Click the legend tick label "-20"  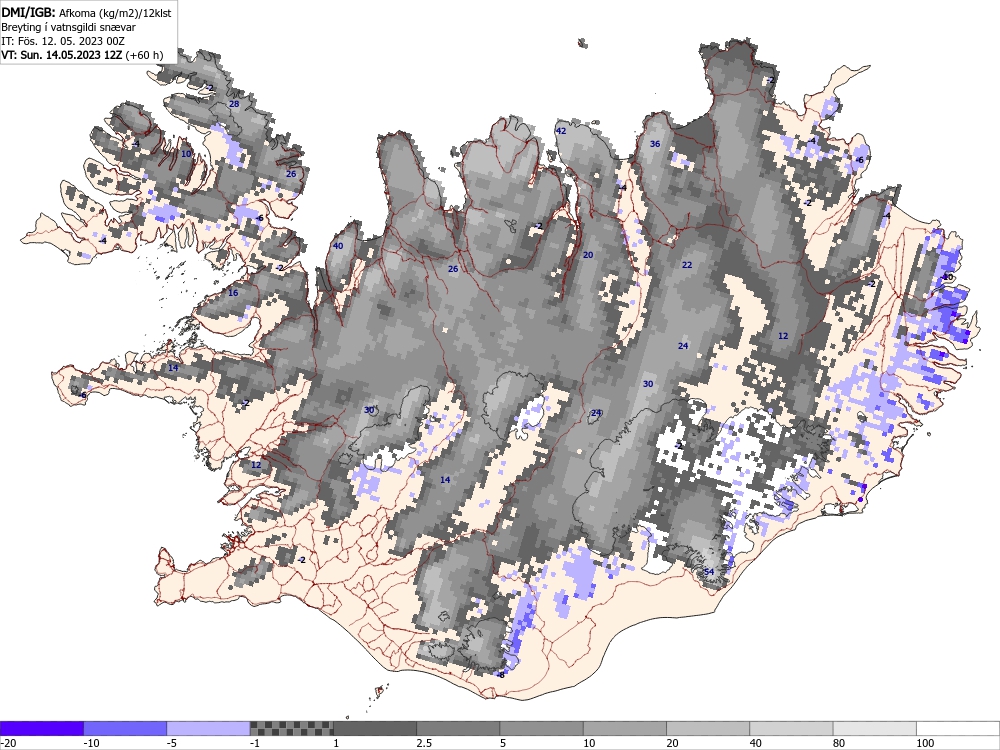[8, 743]
